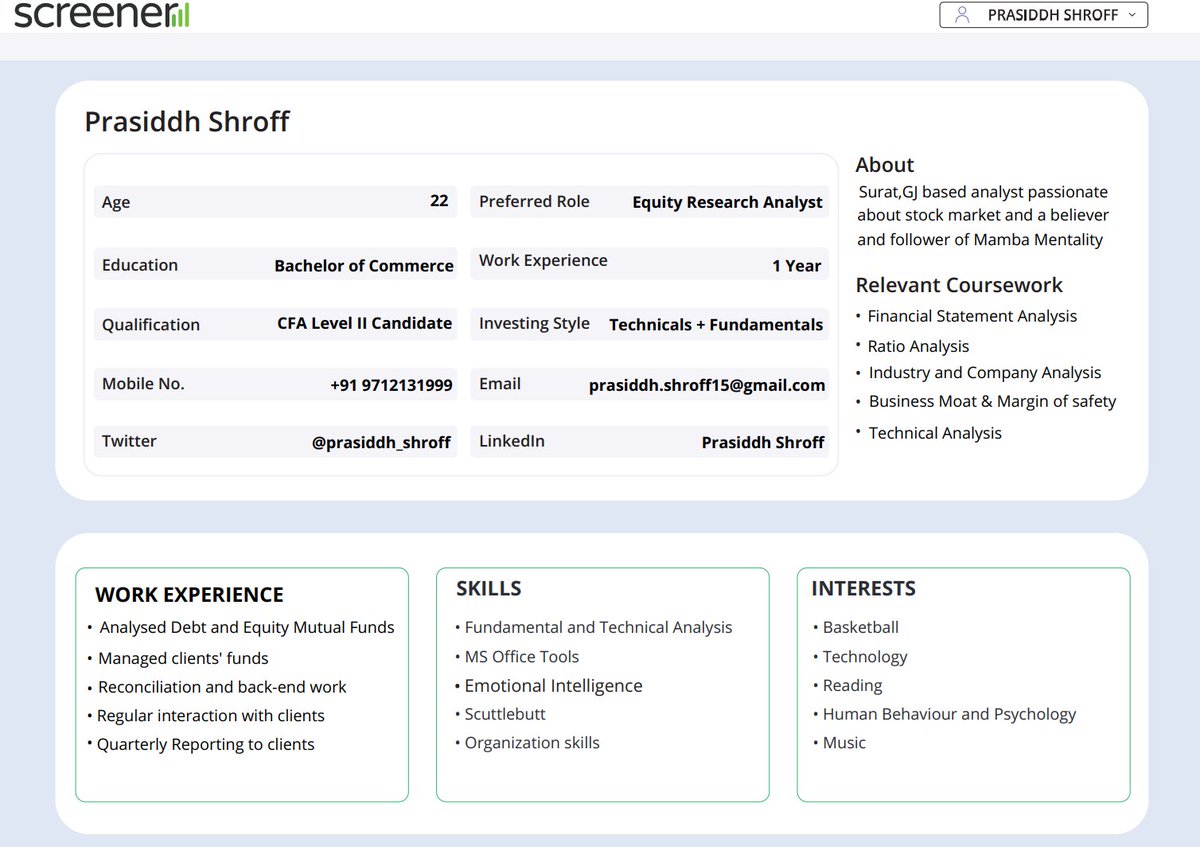
Task: Open the @prasiddh_shroff Twitter handle
Action: point(381,442)
